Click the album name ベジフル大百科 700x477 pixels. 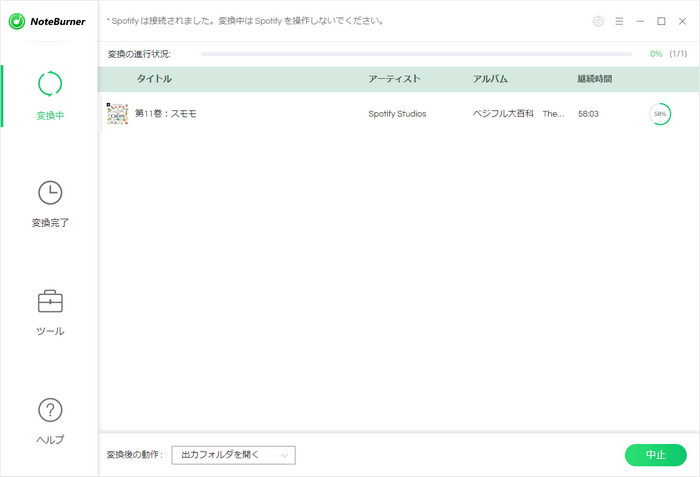[503, 114]
